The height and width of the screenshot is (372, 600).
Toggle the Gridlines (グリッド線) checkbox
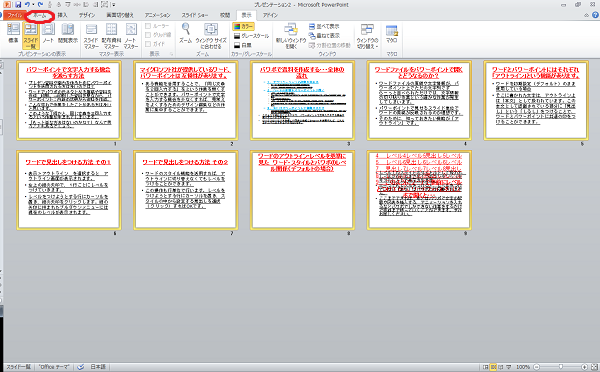tap(148, 35)
